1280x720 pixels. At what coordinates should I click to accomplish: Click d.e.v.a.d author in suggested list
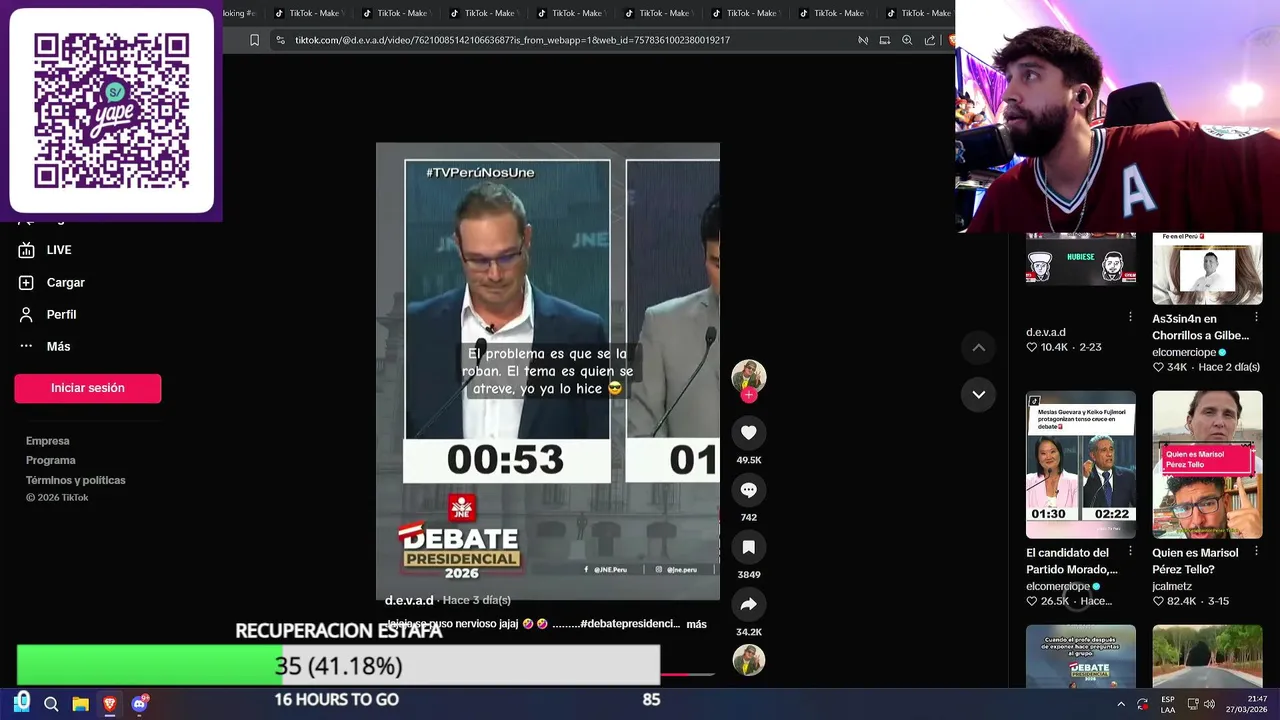pyautogui.click(x=1046, y=333)
